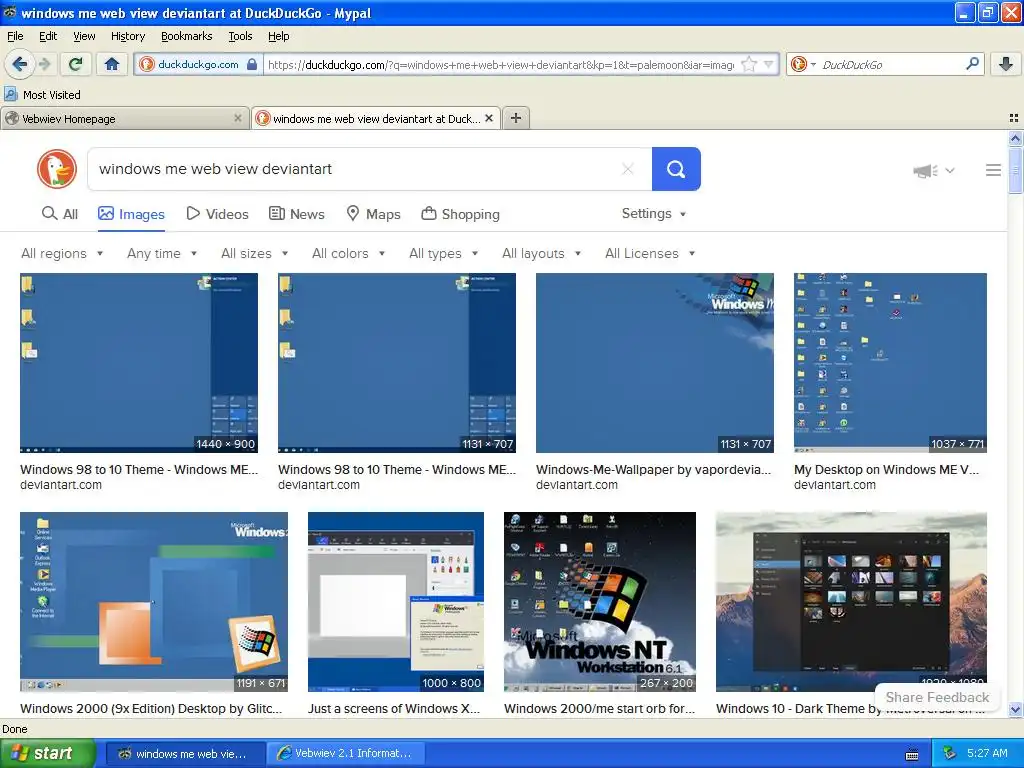This screenshot has width=1024, height=768.
Task: Open the Bookmarks menu
Action: coord(187,36)
